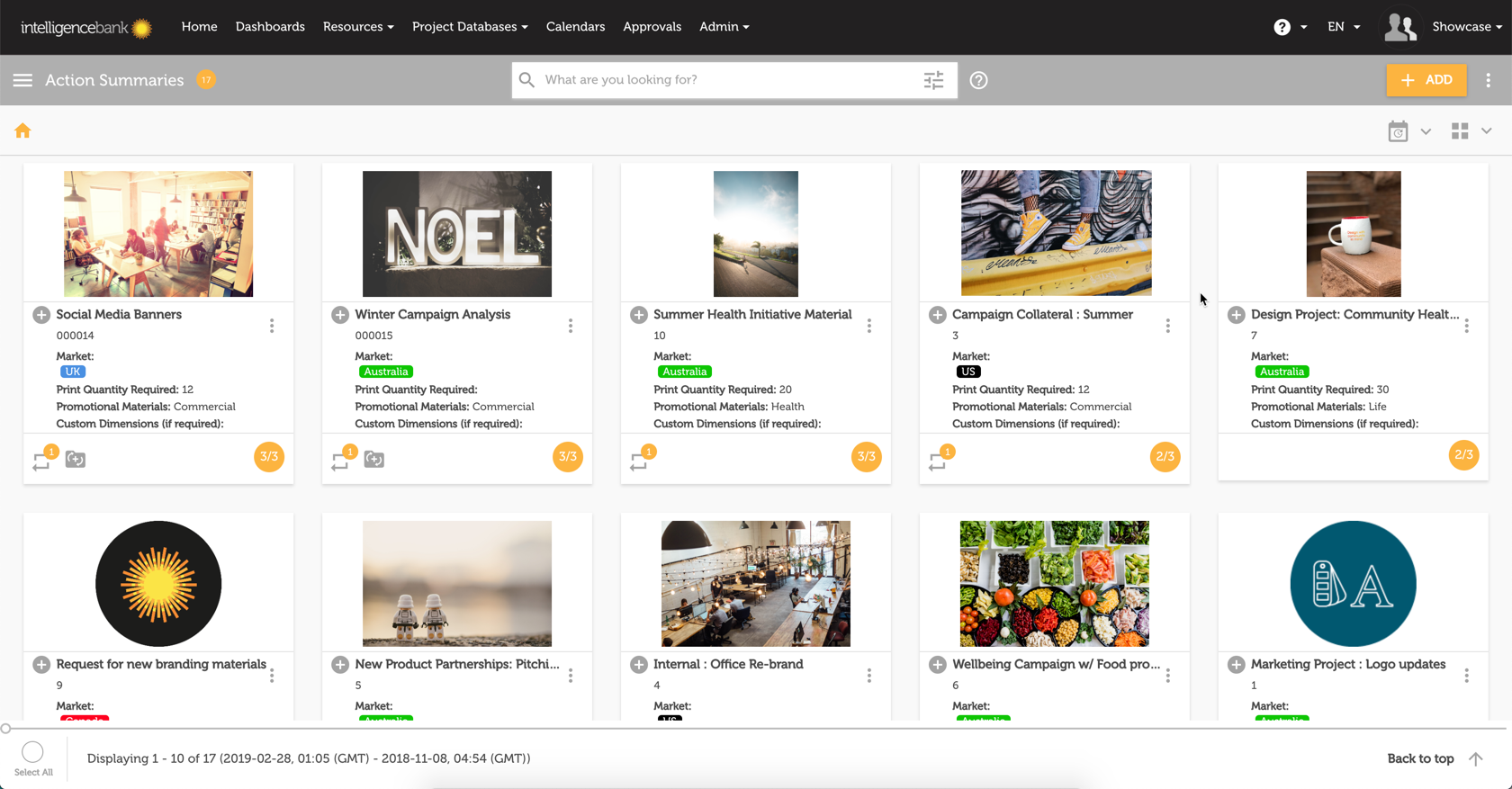Click the grid view layout icon
1512x789 pixels.
(1460, 131)
